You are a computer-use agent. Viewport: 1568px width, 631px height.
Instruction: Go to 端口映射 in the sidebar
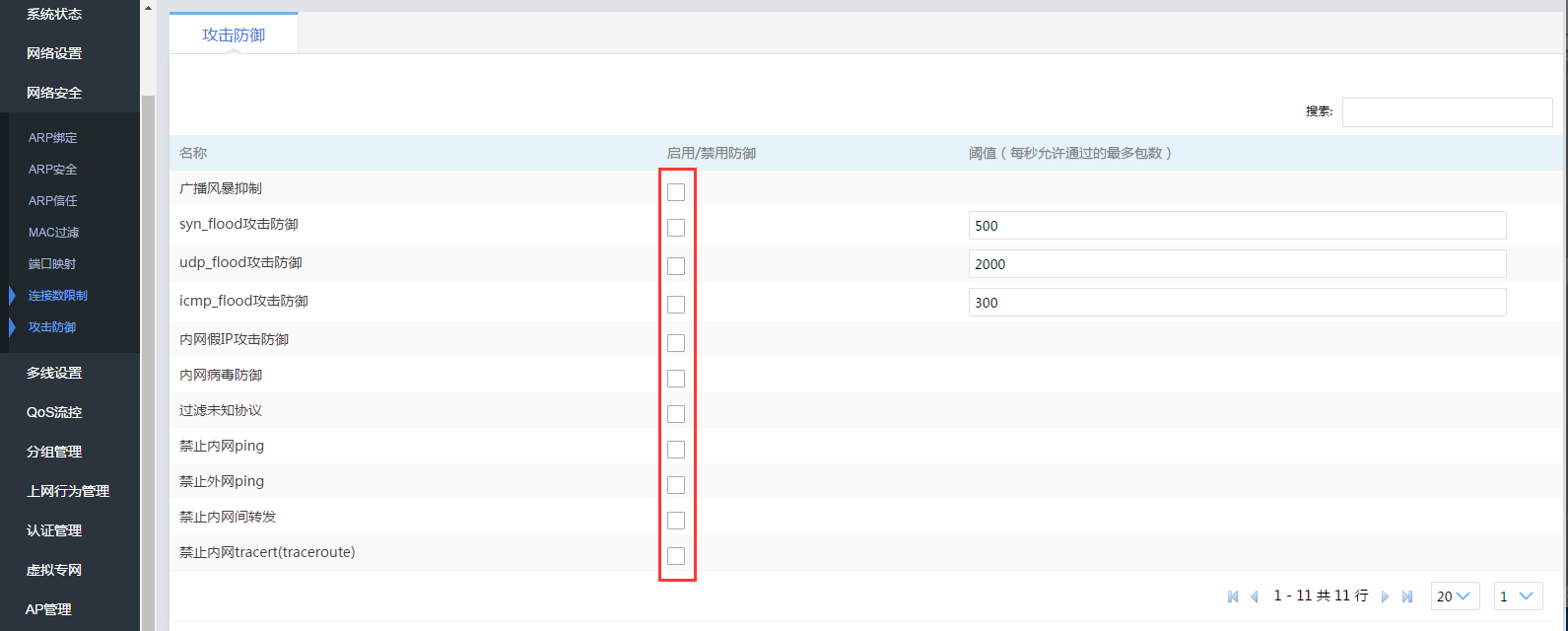[x=52, y=264]
